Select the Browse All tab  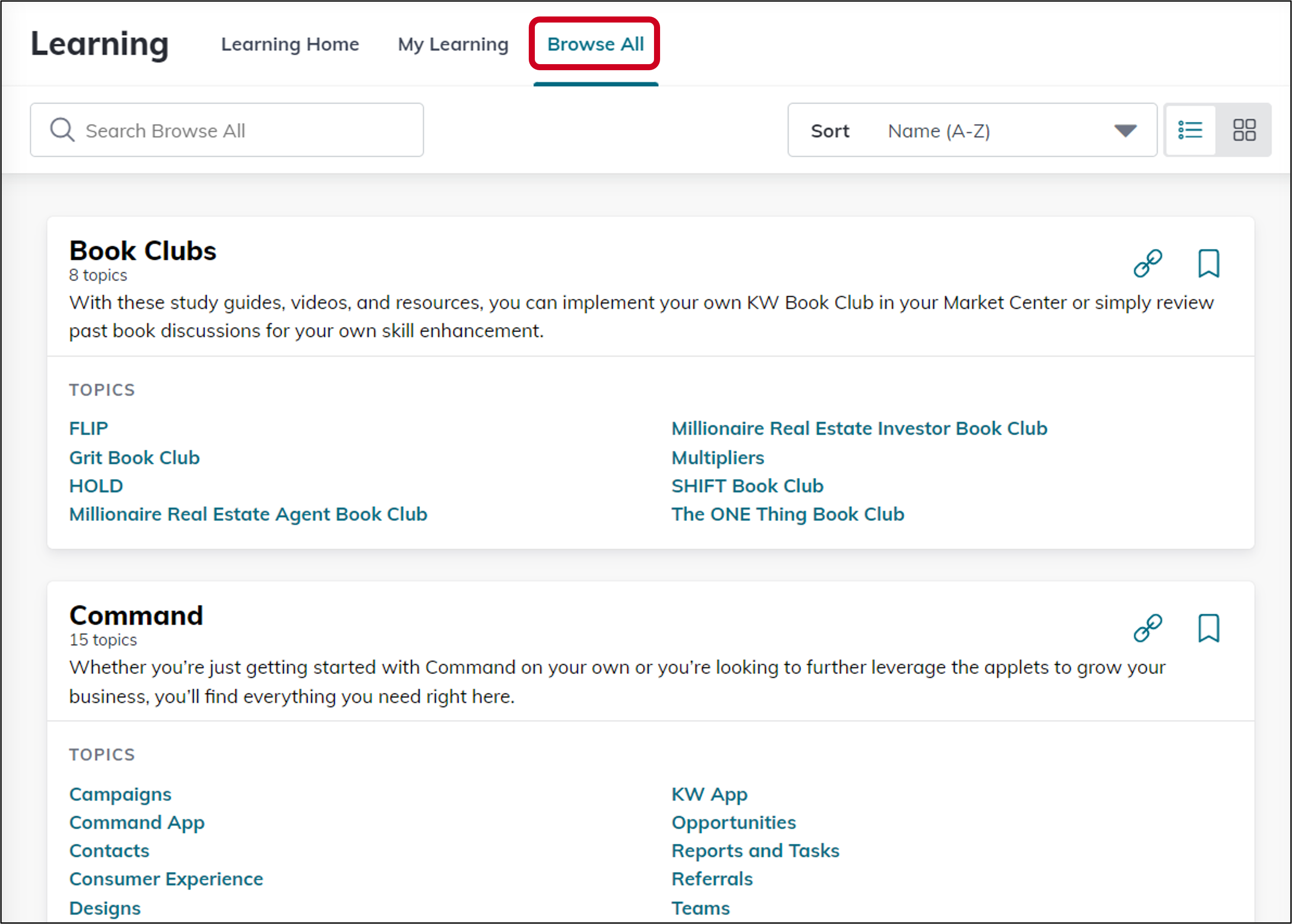point(595,44)
